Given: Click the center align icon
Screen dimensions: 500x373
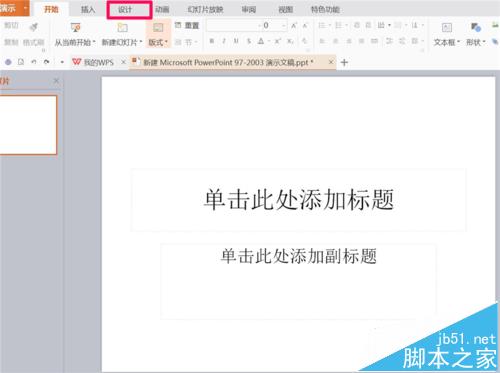Looking at the screenshot, I should (x=336, y=41).
